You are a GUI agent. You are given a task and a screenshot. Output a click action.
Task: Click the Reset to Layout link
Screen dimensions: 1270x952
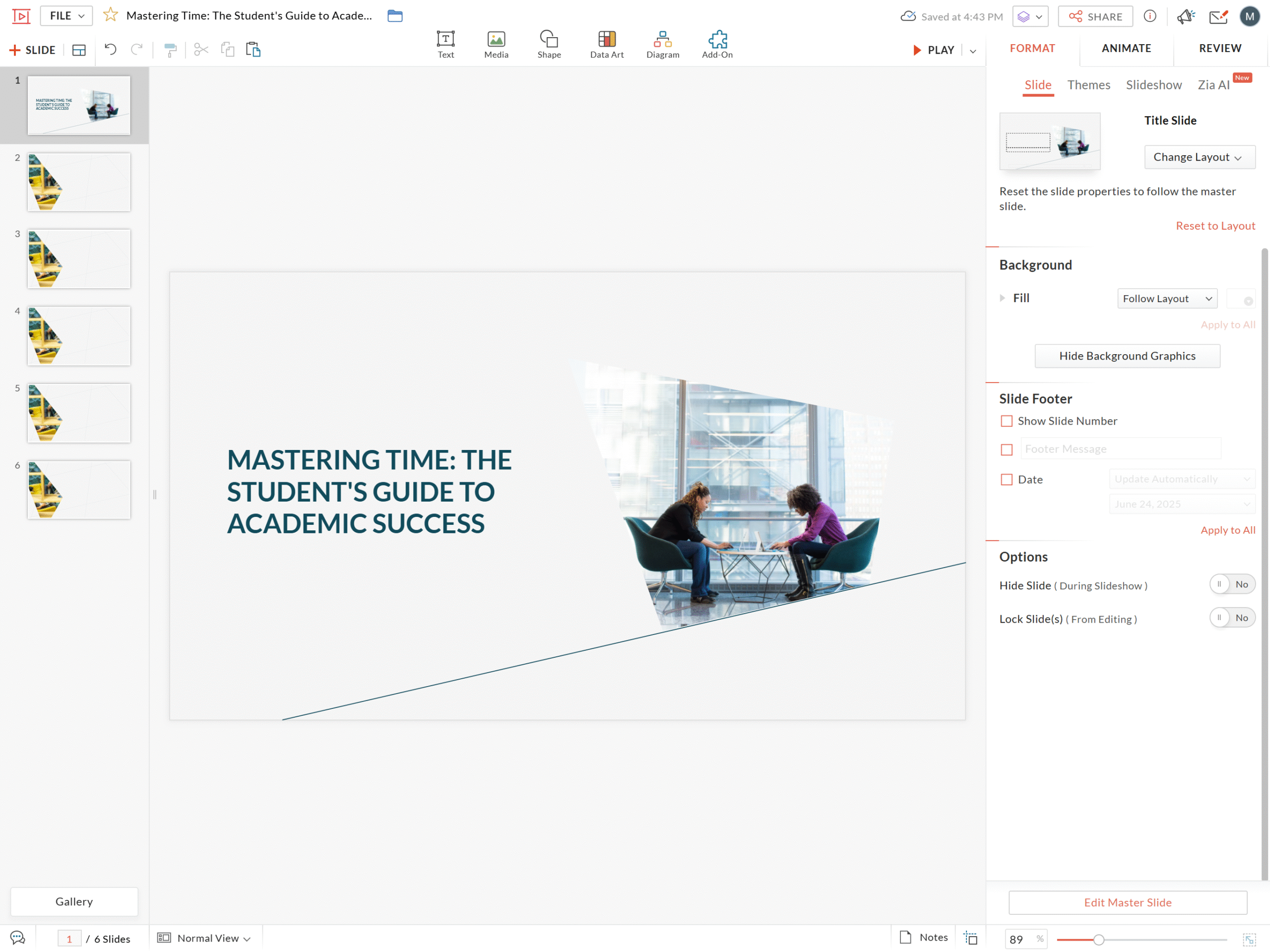(x=1215, y=226)
